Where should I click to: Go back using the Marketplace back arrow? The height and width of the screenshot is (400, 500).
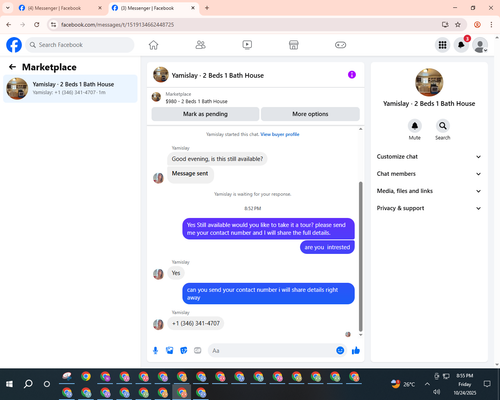click(x=12, y=67)
